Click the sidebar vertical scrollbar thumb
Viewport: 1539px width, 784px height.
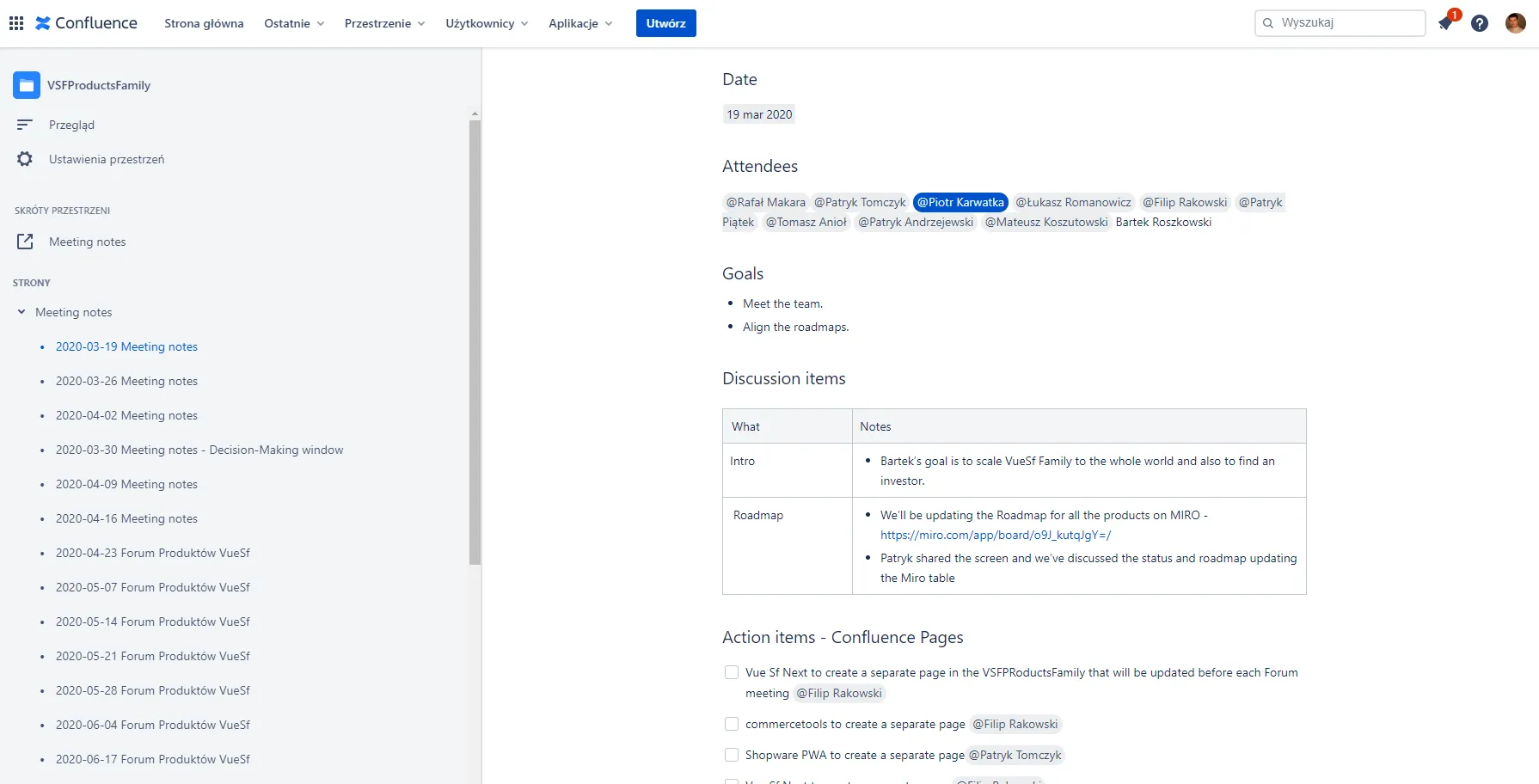coord(475,342)
